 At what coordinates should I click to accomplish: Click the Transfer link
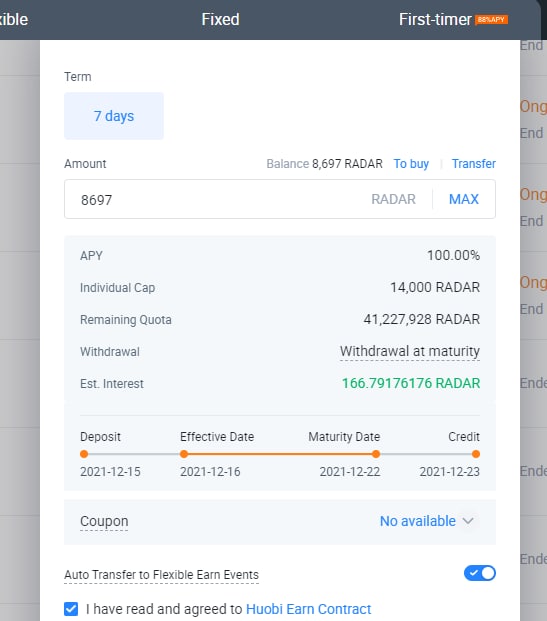474,164
